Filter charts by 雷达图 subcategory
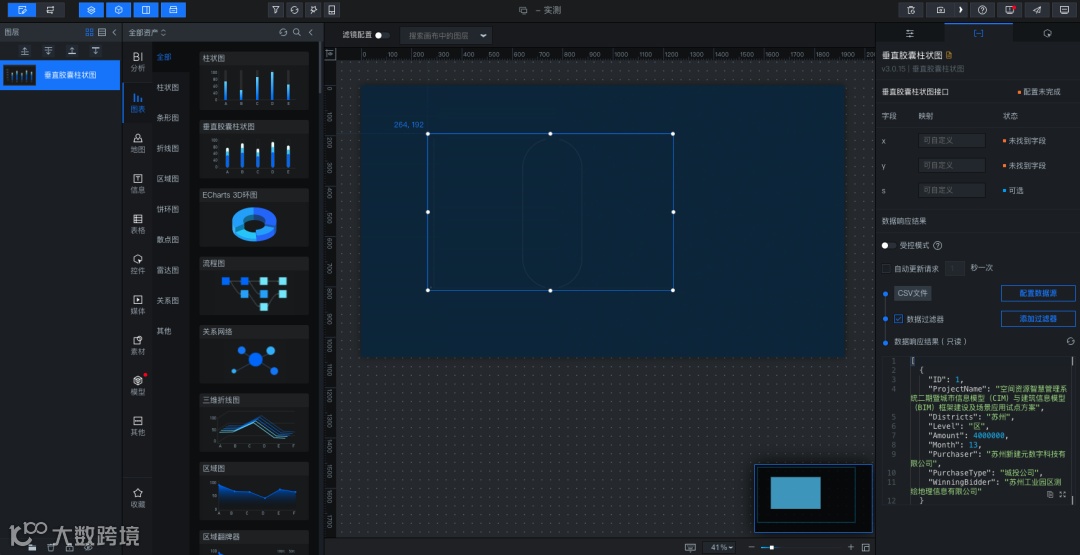The image size is (1080, 555). pos(167,270)
